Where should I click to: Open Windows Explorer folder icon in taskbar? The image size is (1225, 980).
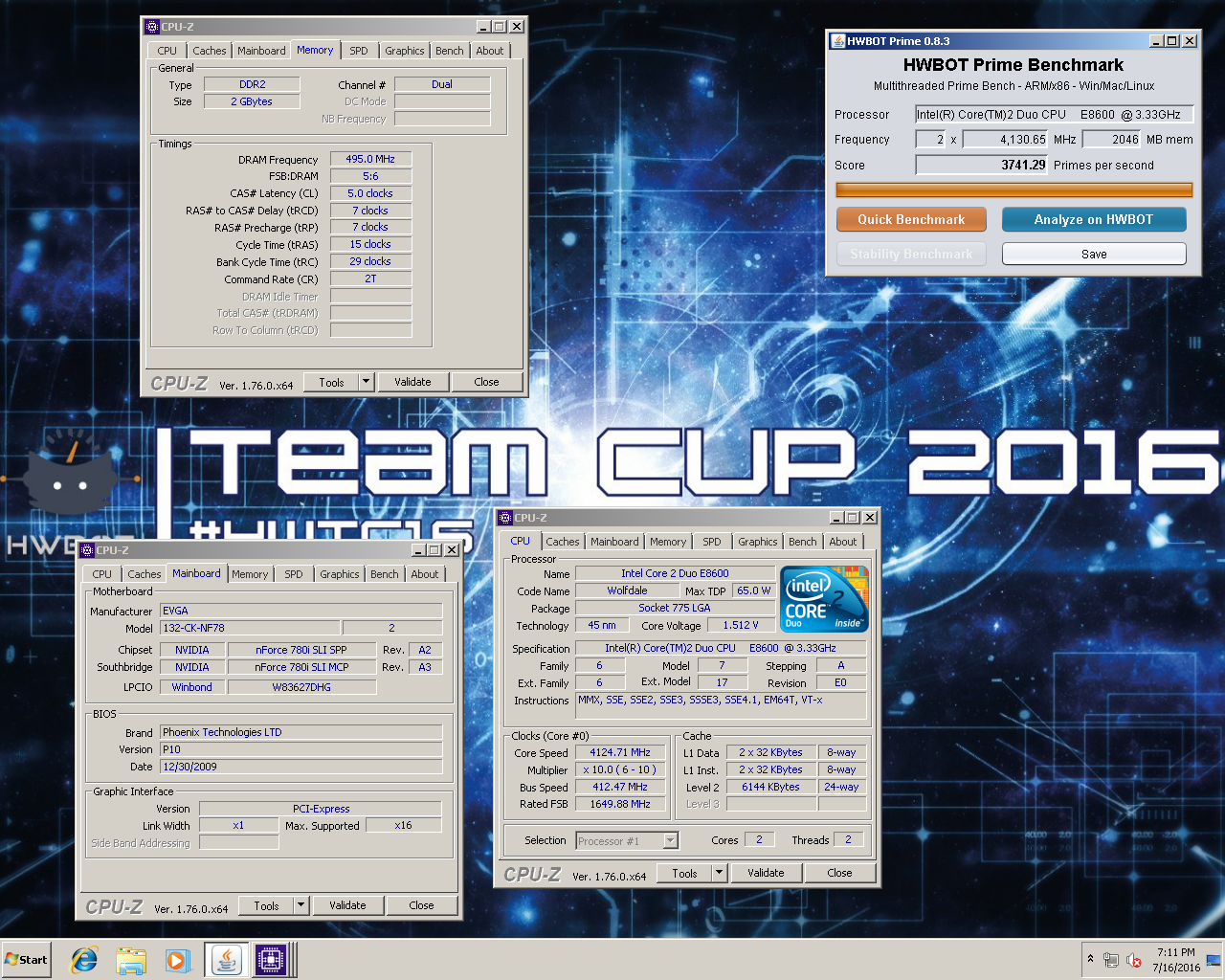pyautogui.click(x=131, y=960)
